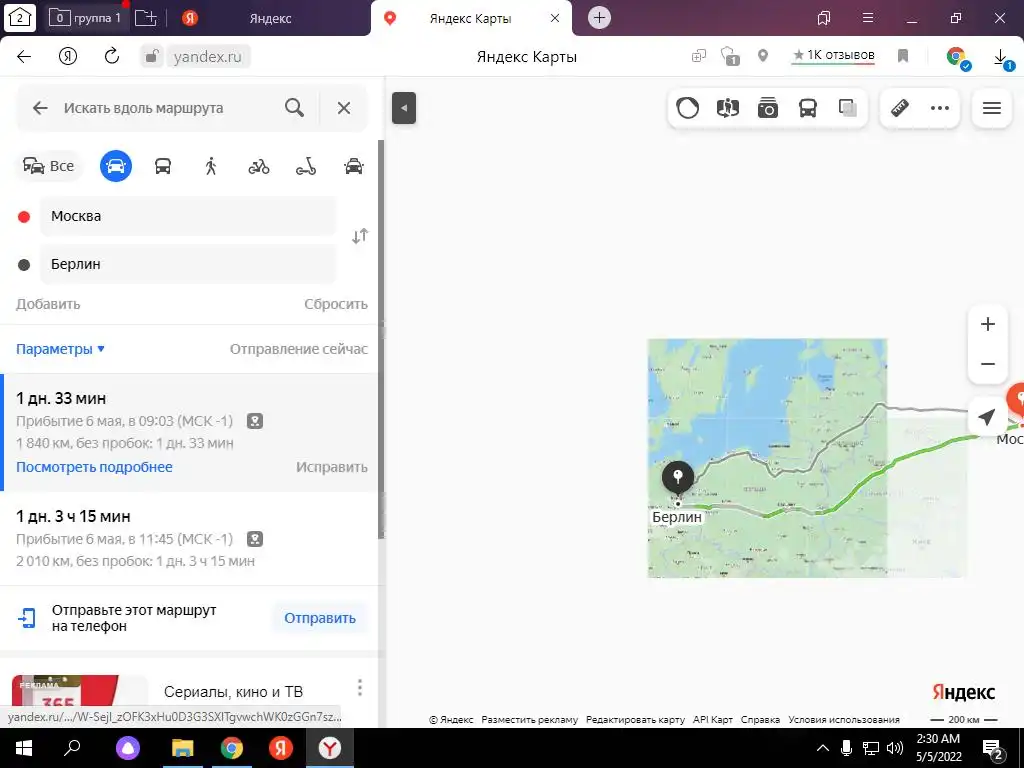Open the routes tool on map toolbar
The width and height of the screenshot is (1024, 768).
728,108
